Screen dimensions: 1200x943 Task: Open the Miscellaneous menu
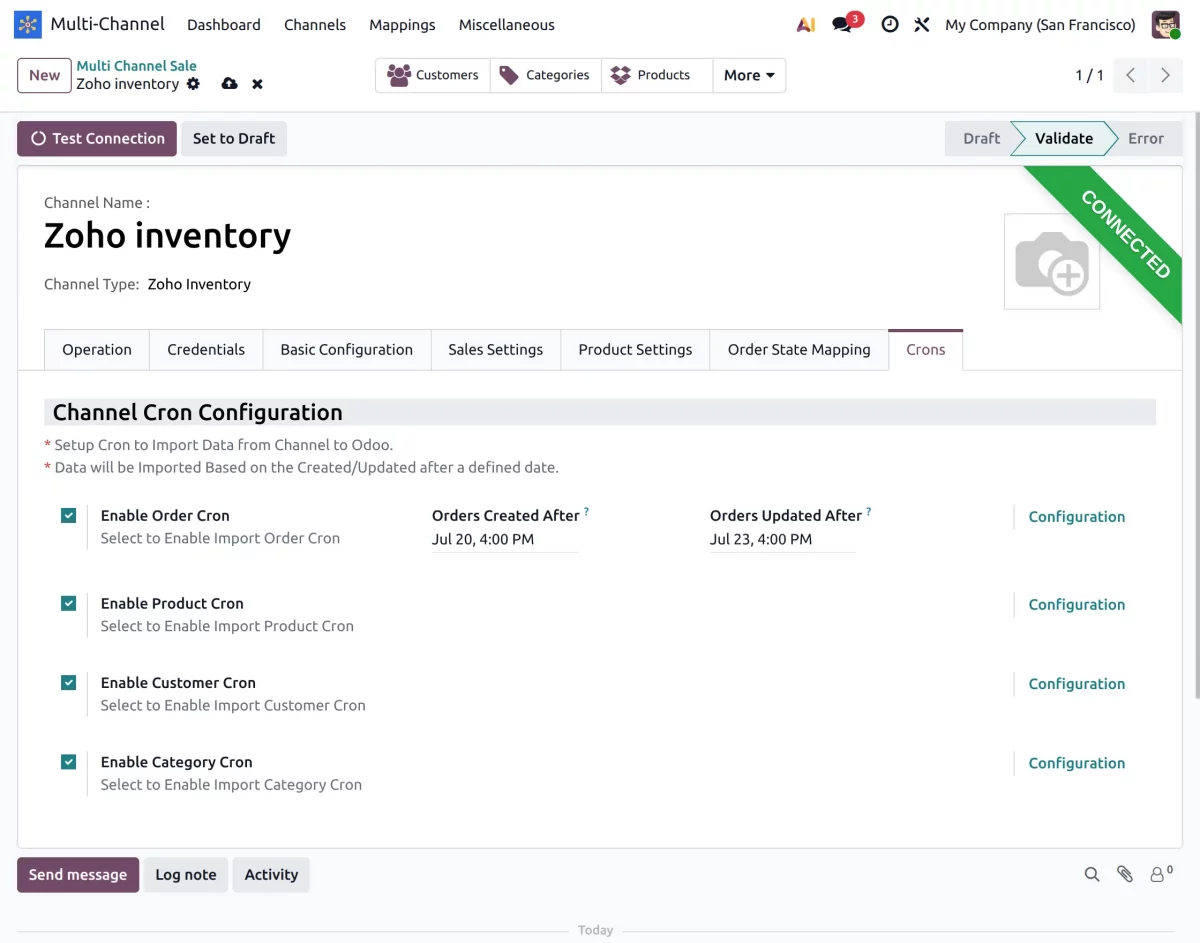point(506,25)
